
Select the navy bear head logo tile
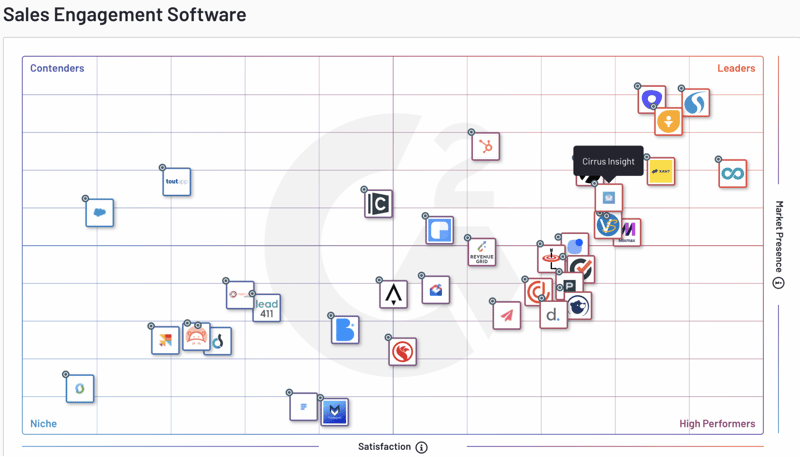[x=579, y=306]
